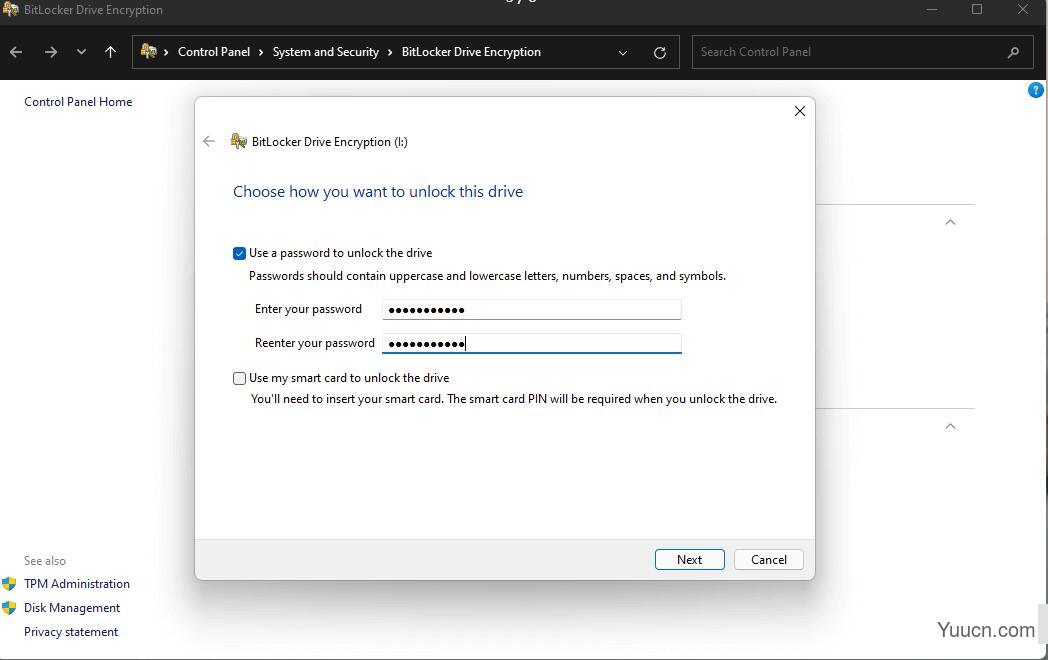Viewport: 1048px width, 660px height.
Task: Enable Use my smart card to unlock
Action: coord(239,378)
